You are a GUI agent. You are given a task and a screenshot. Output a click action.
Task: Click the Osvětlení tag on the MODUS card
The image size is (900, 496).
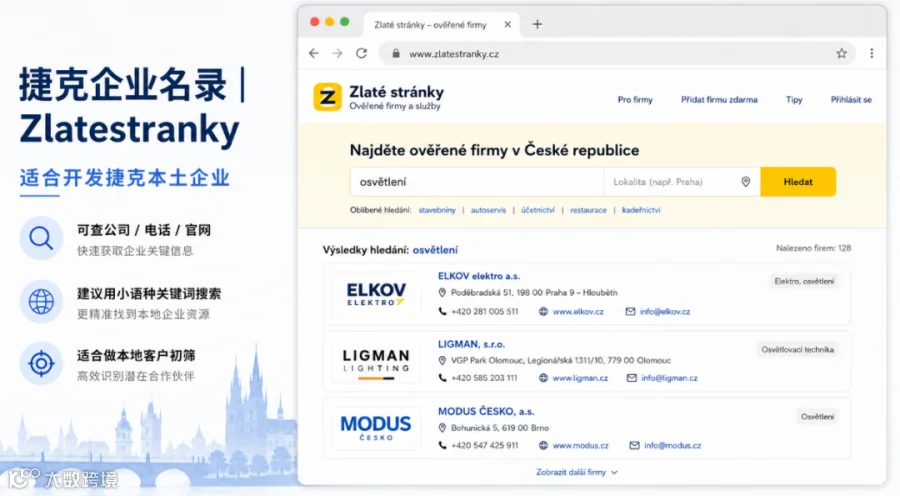coord(817,417)
